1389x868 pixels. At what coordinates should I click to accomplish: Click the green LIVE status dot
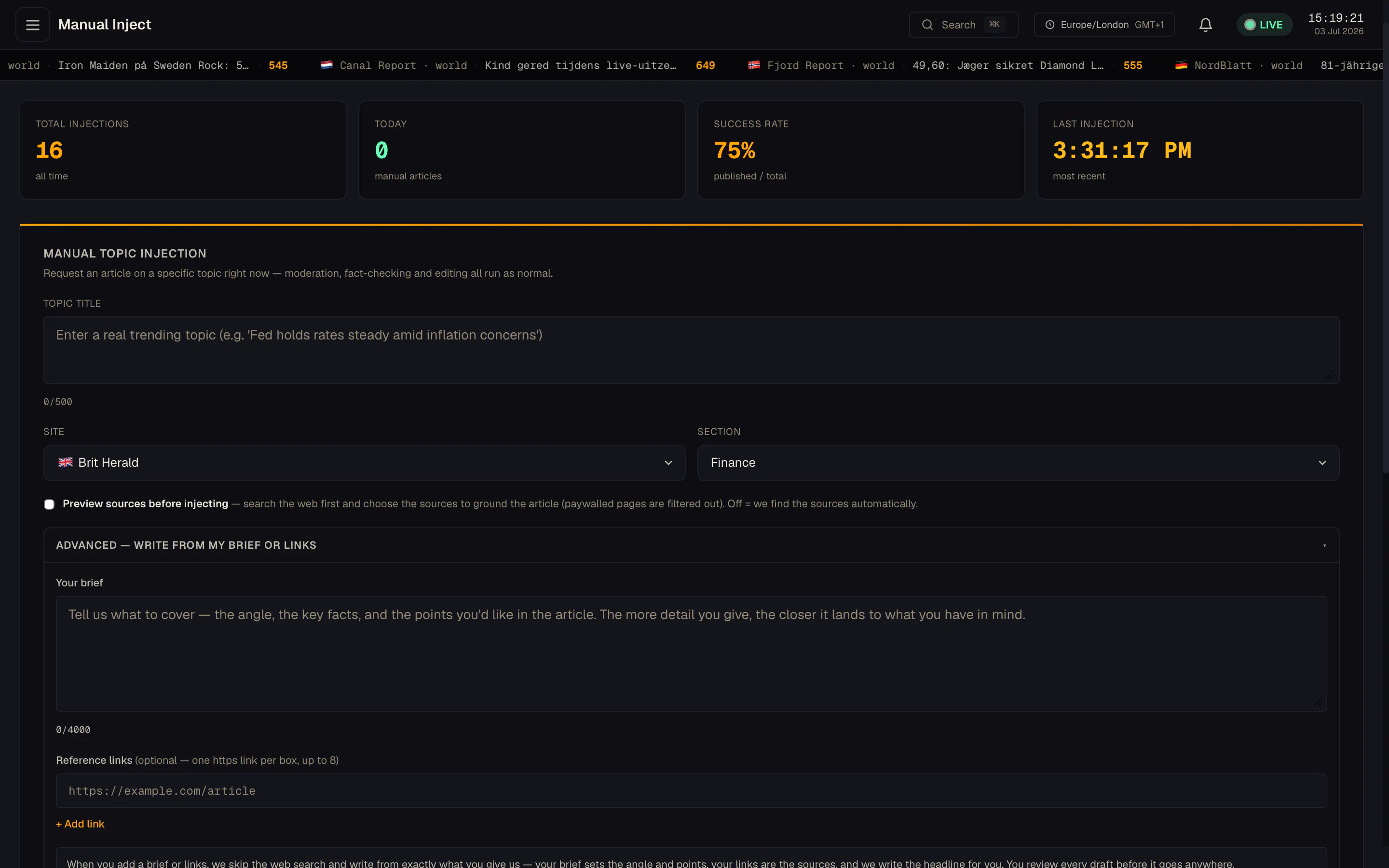(x=1250, y=25)
